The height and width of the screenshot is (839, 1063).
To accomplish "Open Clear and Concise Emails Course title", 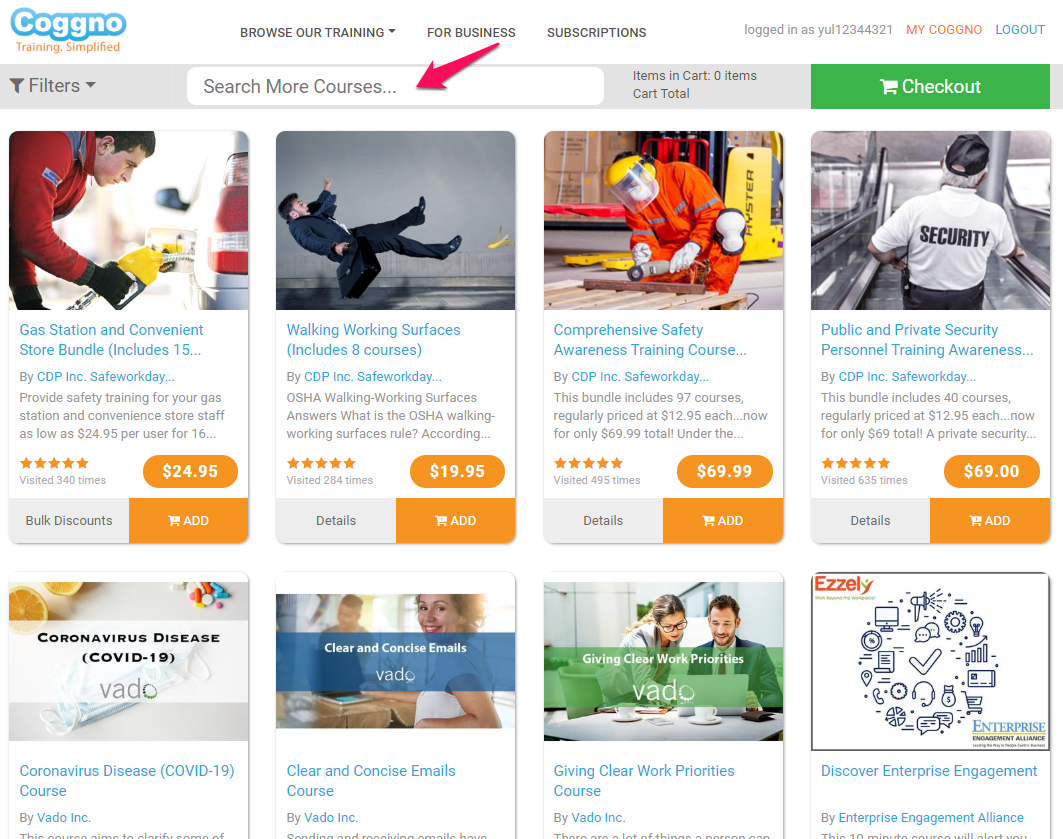I will point(371,781).
